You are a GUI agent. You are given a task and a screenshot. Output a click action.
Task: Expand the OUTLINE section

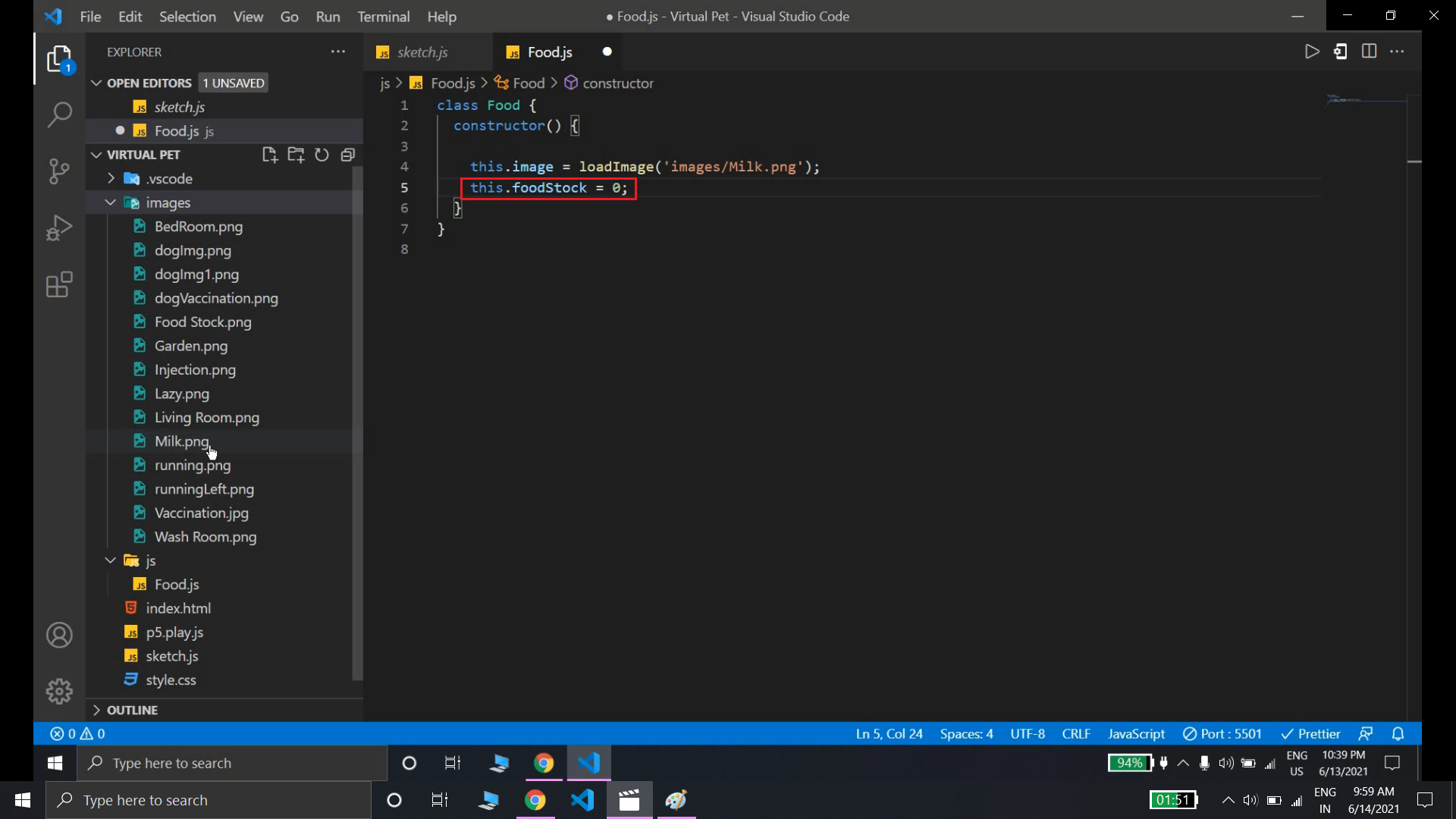click(x=132, y=710)
